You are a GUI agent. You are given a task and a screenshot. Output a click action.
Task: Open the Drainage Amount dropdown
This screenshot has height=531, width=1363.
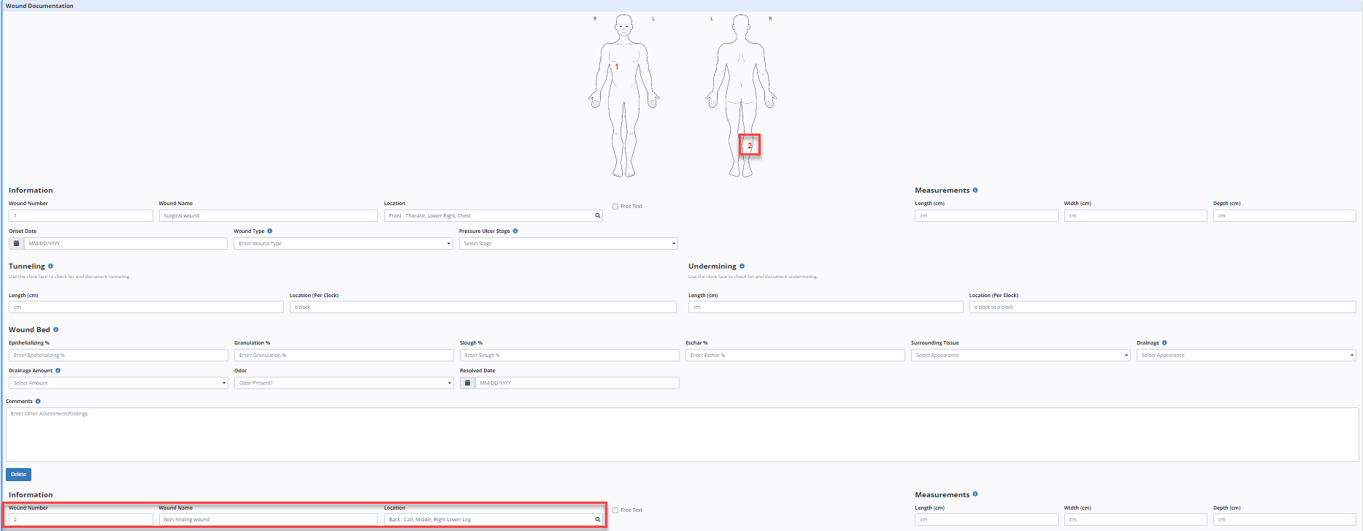[x=118, y=383]
